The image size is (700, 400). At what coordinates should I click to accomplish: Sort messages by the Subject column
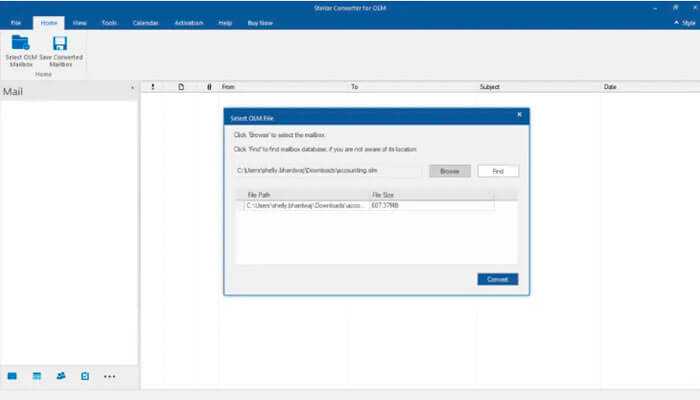[x=490, y=87]
